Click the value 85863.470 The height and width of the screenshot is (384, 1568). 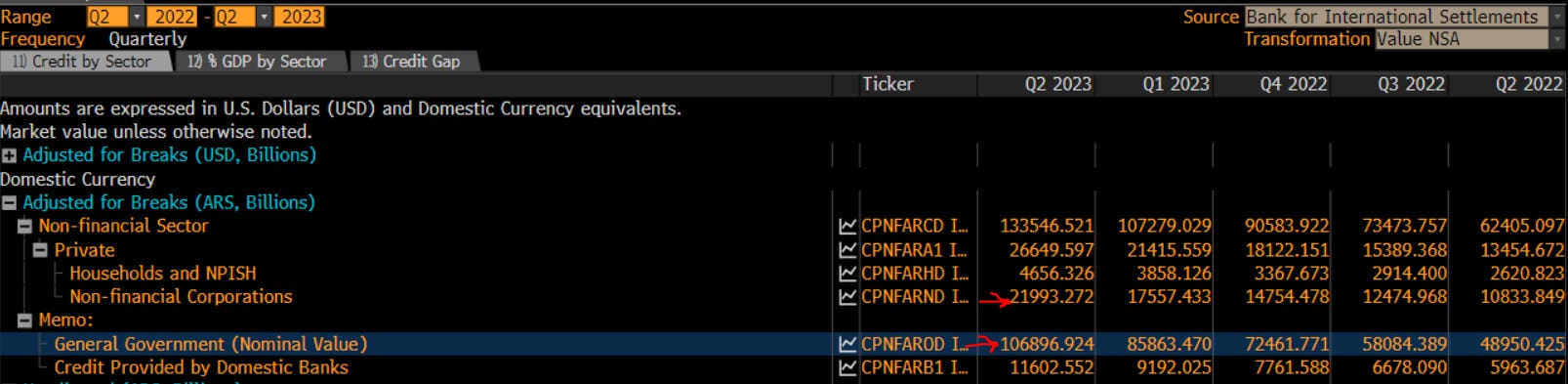point(1169,344)
